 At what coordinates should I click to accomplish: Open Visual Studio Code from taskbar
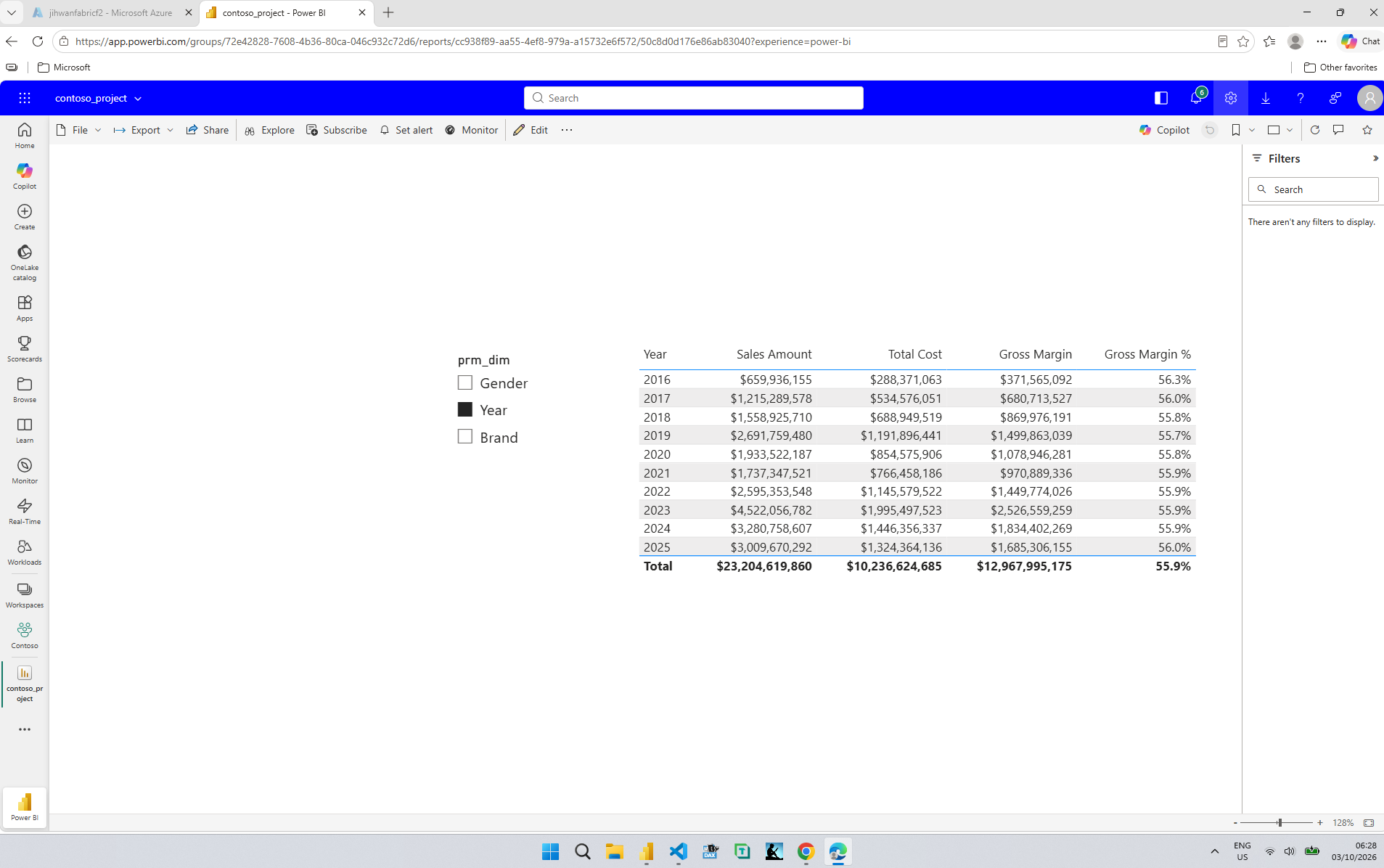click(678, 851)
